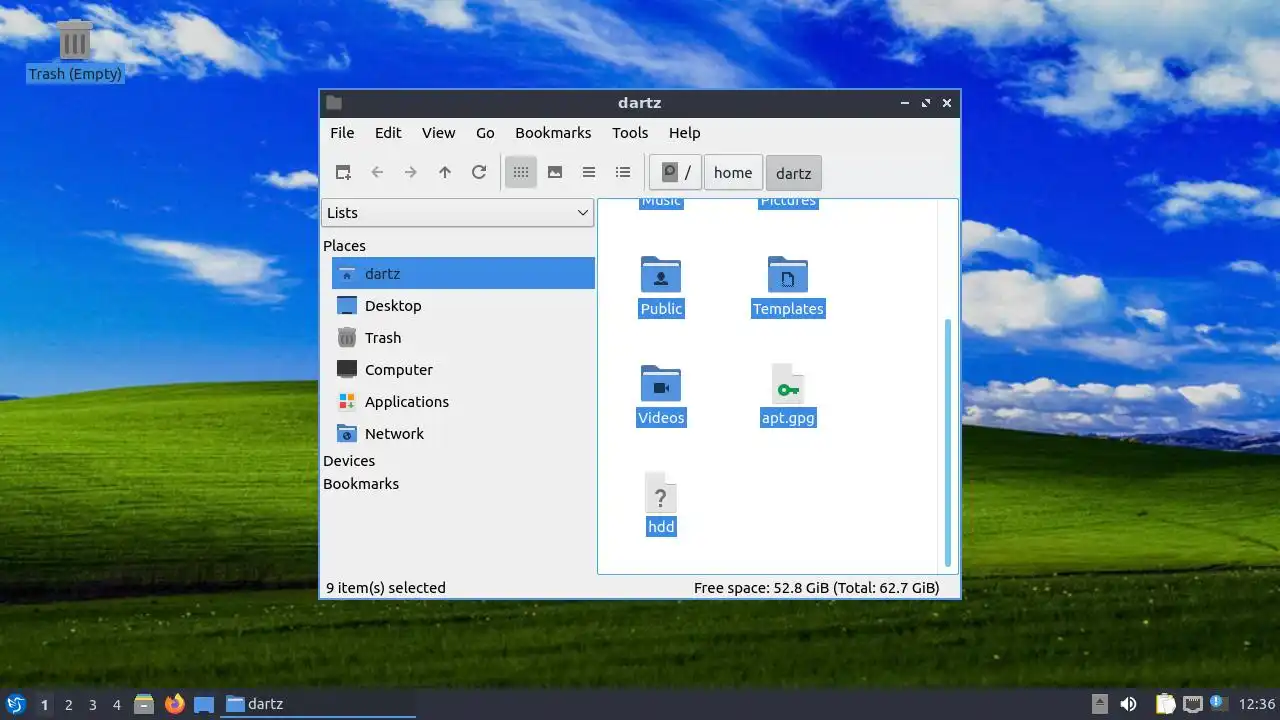The height and width of the screenshot is (720, 1280).
Task: Open the Lubuntu start menu
Action: point(15,704)
